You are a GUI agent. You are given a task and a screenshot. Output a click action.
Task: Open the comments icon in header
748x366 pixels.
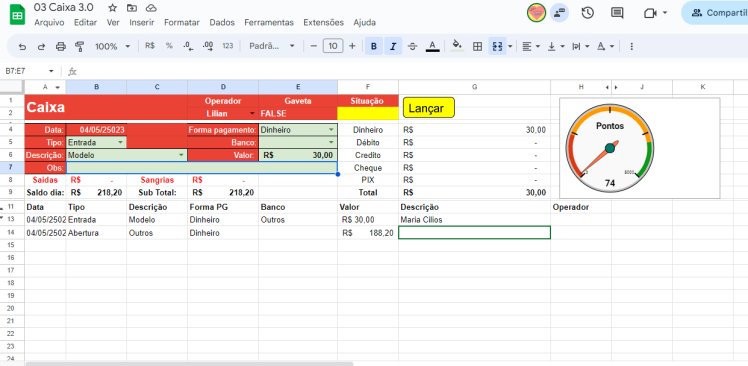click(617, 13)
